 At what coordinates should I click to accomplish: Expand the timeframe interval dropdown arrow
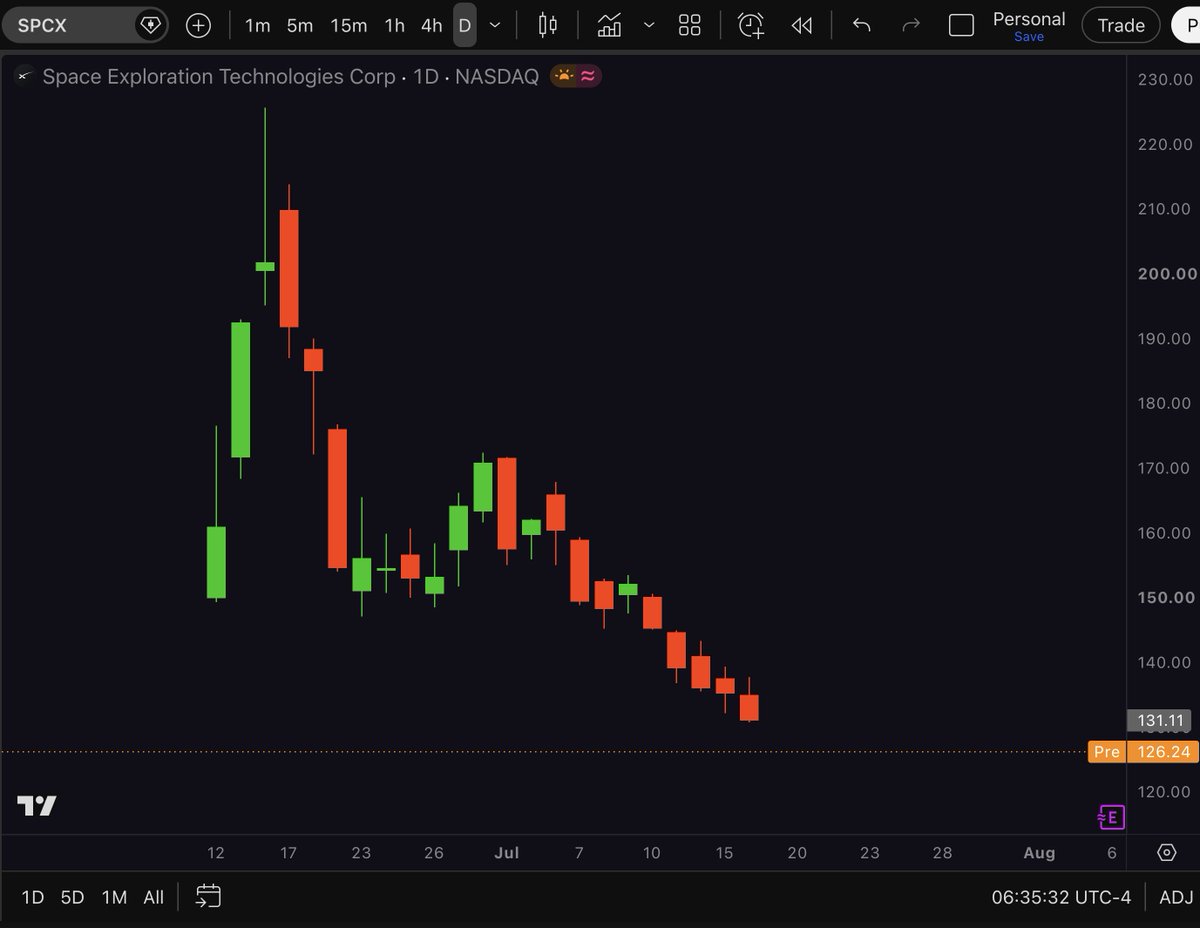click(495, 25)
